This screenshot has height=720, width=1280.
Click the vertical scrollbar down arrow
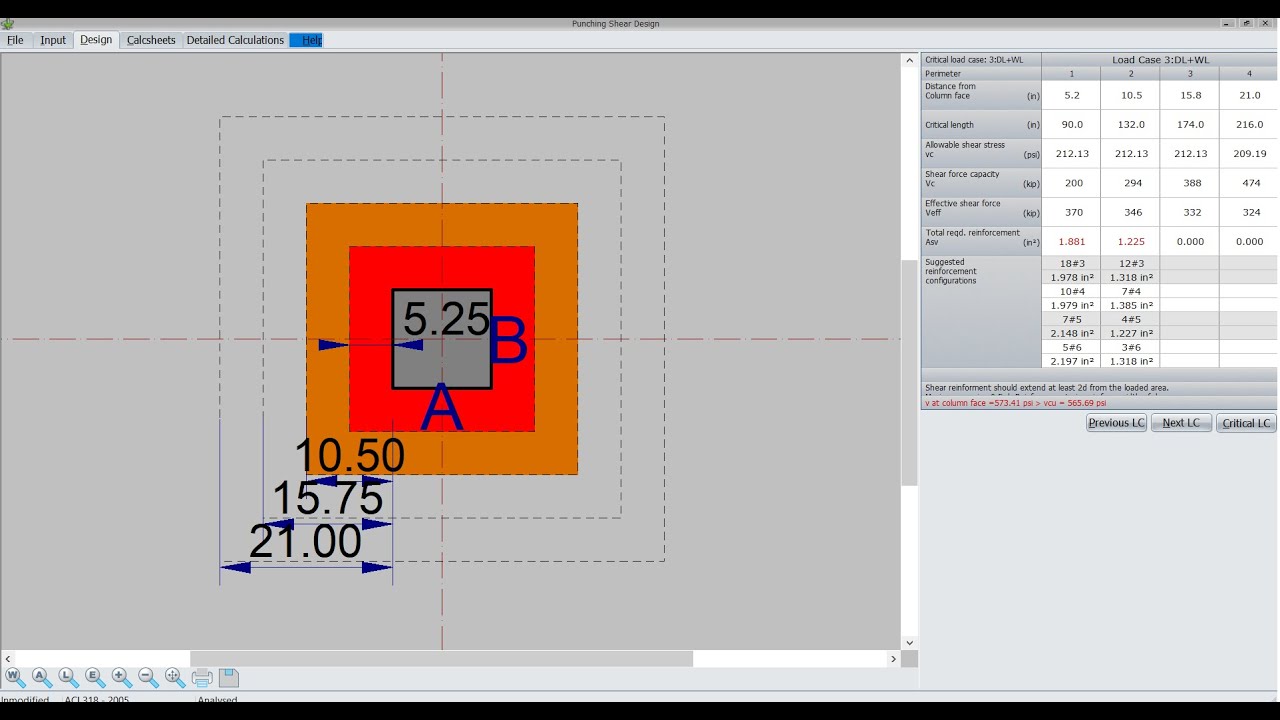tap(909, 643)
